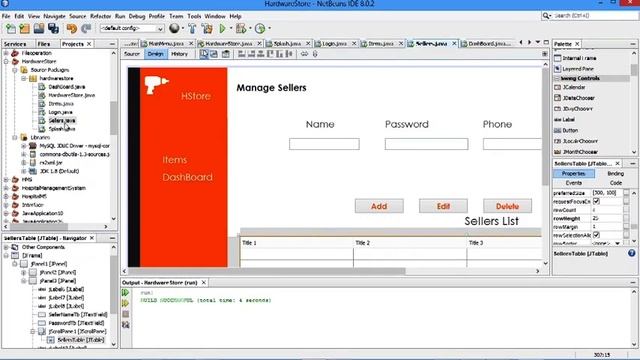Click the change vertical resizability icon
Image resolution: width=640 pixels, height=360 pixels.
(315, 54)
